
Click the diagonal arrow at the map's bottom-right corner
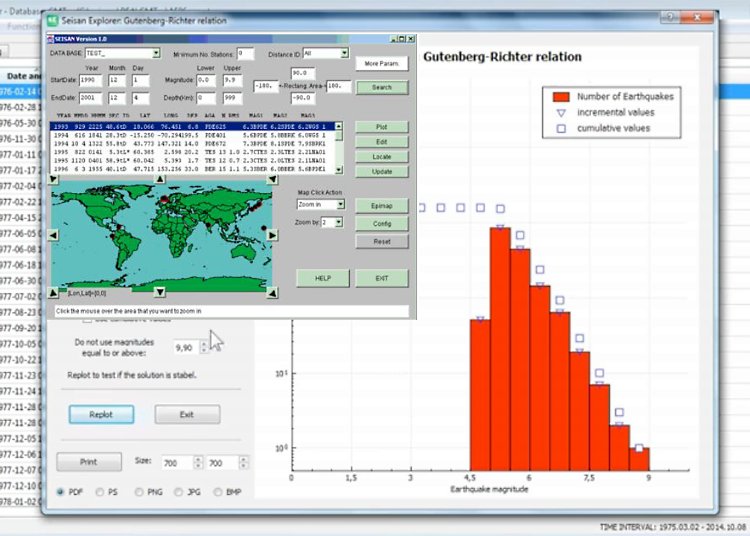point(272,293)
